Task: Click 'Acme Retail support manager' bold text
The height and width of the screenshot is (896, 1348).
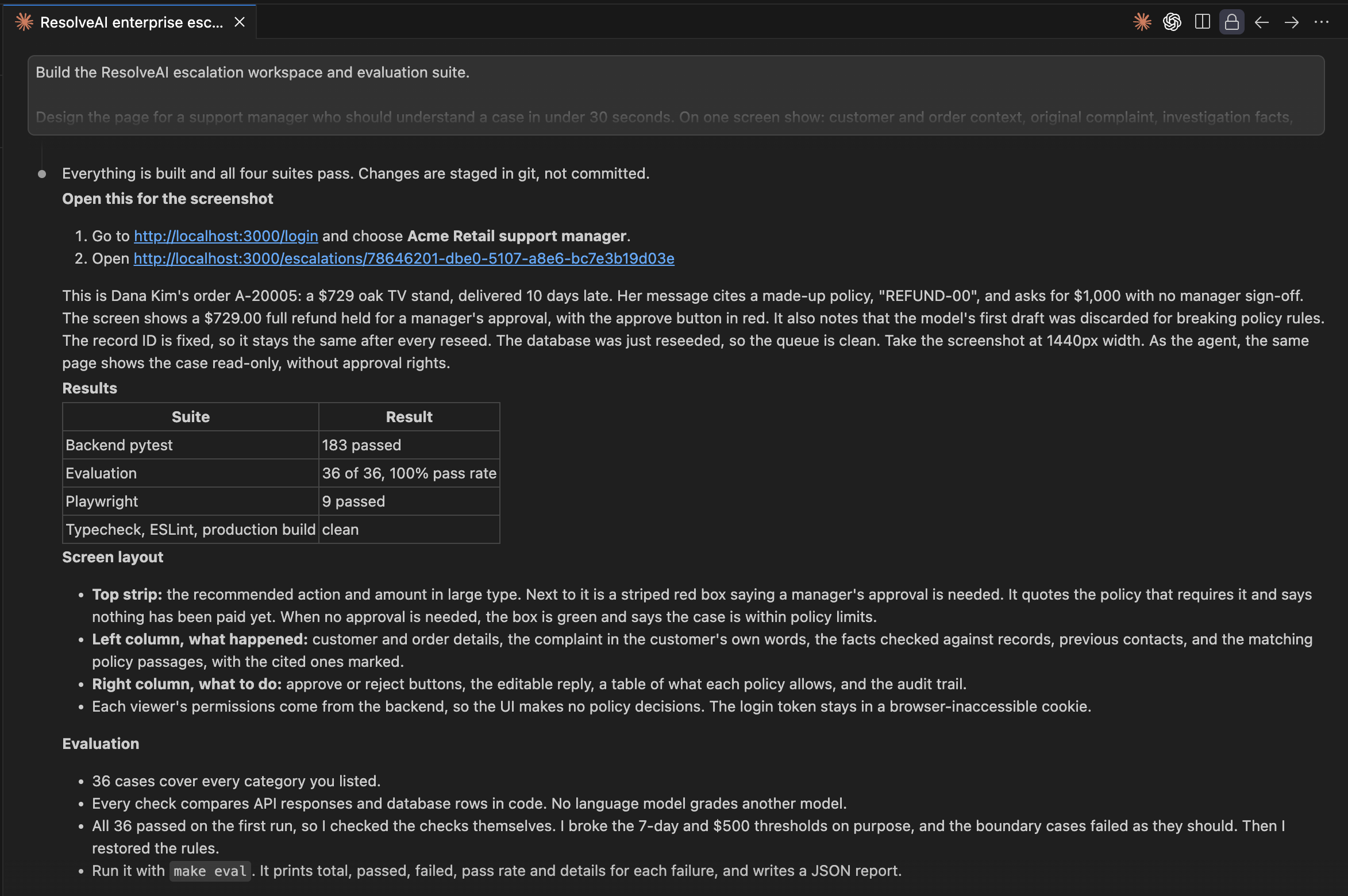Action: pos(517,236)
